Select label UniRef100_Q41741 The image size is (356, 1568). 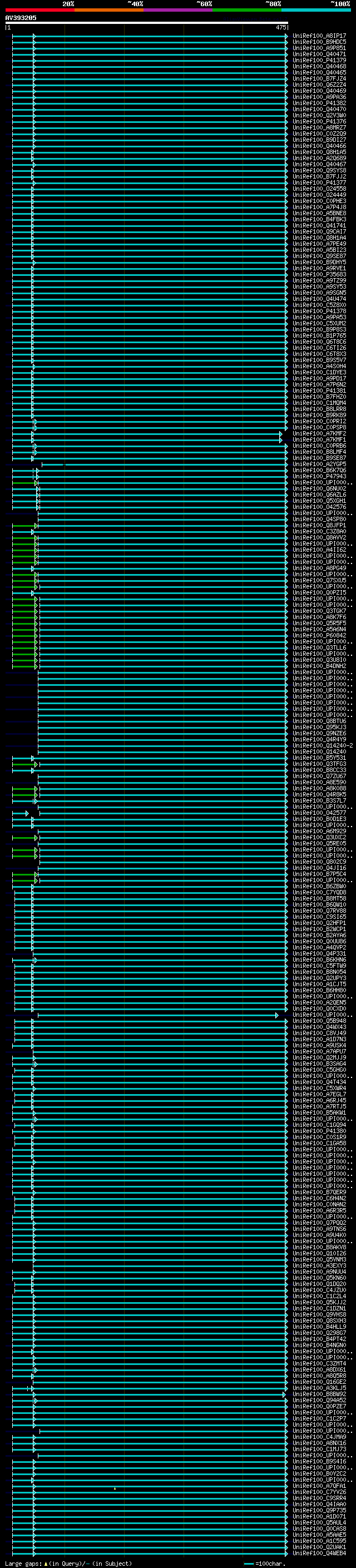coord(319,225)
